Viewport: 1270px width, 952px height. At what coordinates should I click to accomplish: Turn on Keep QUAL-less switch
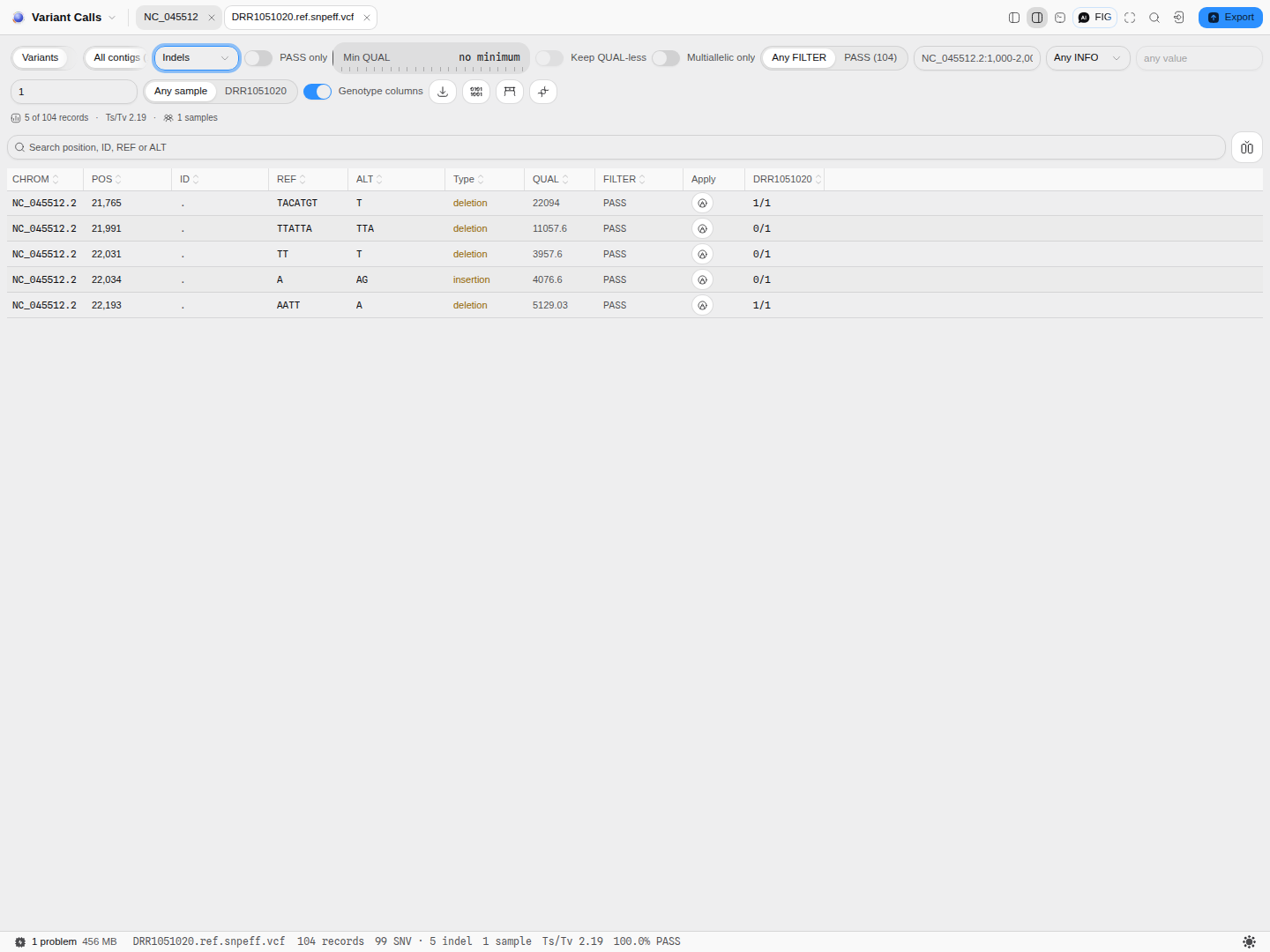549,58
